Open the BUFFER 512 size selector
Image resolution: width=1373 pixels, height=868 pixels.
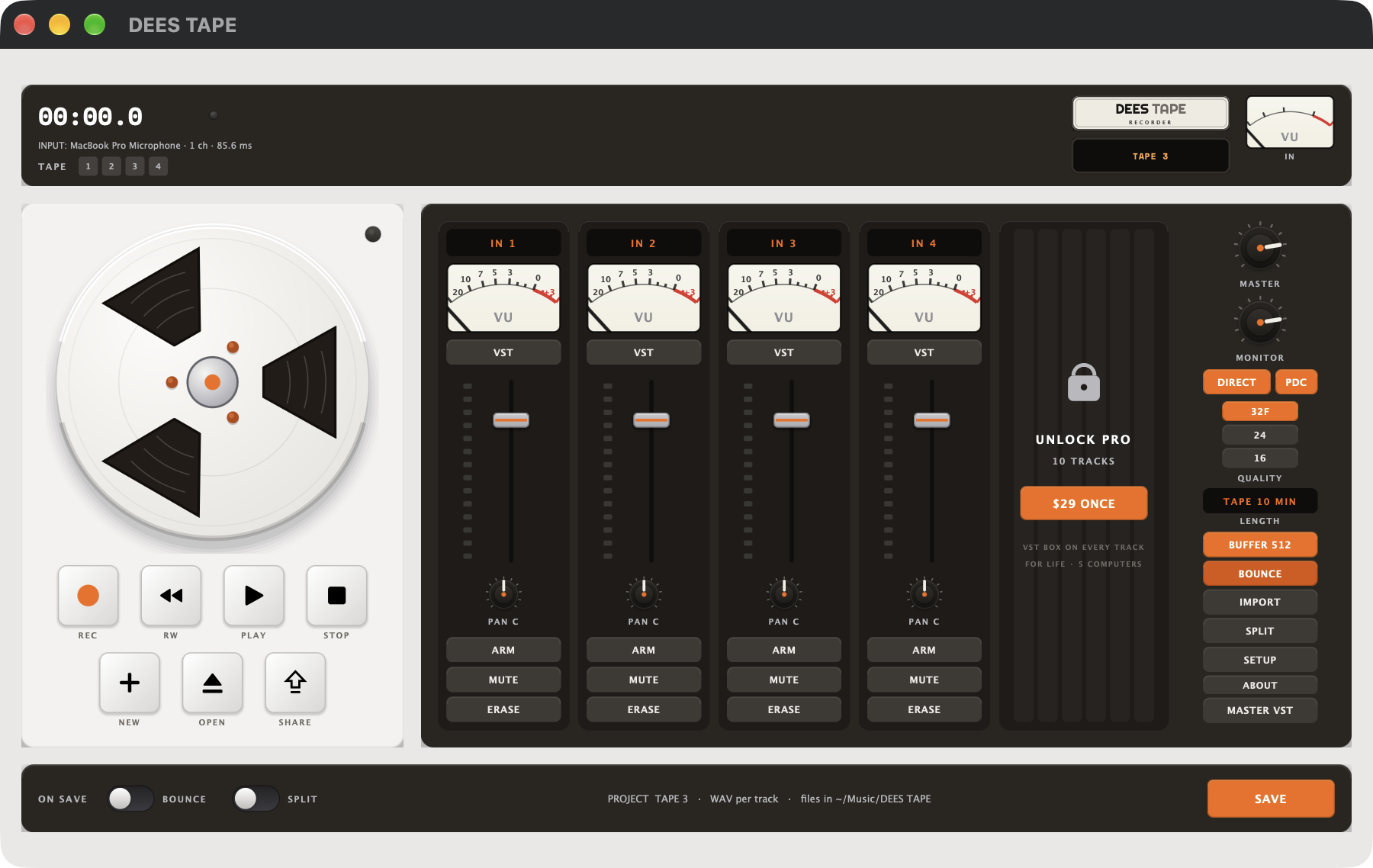pyautogui.click(x=1260, y=545)
